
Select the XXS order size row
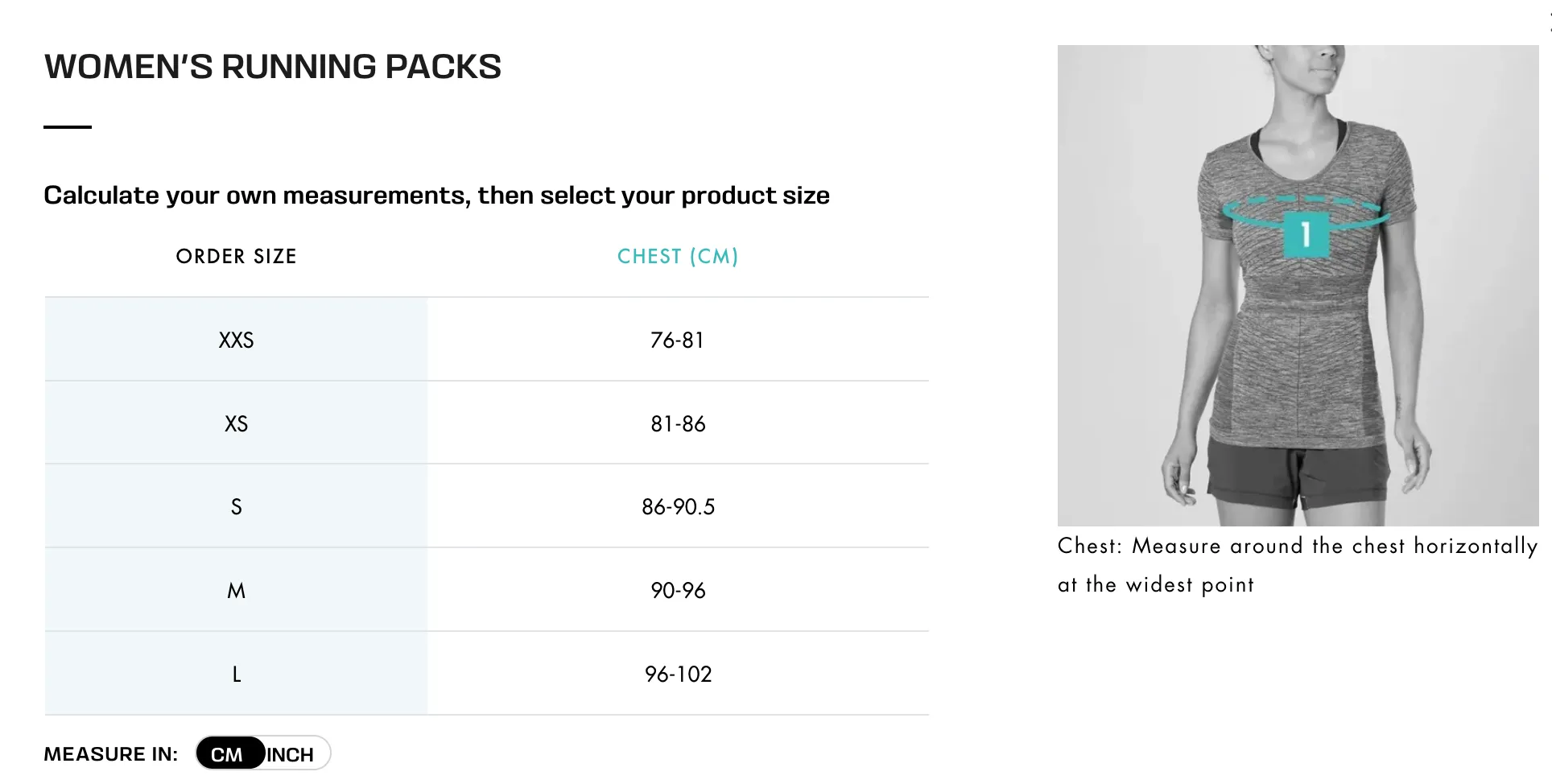pos(486,340)
